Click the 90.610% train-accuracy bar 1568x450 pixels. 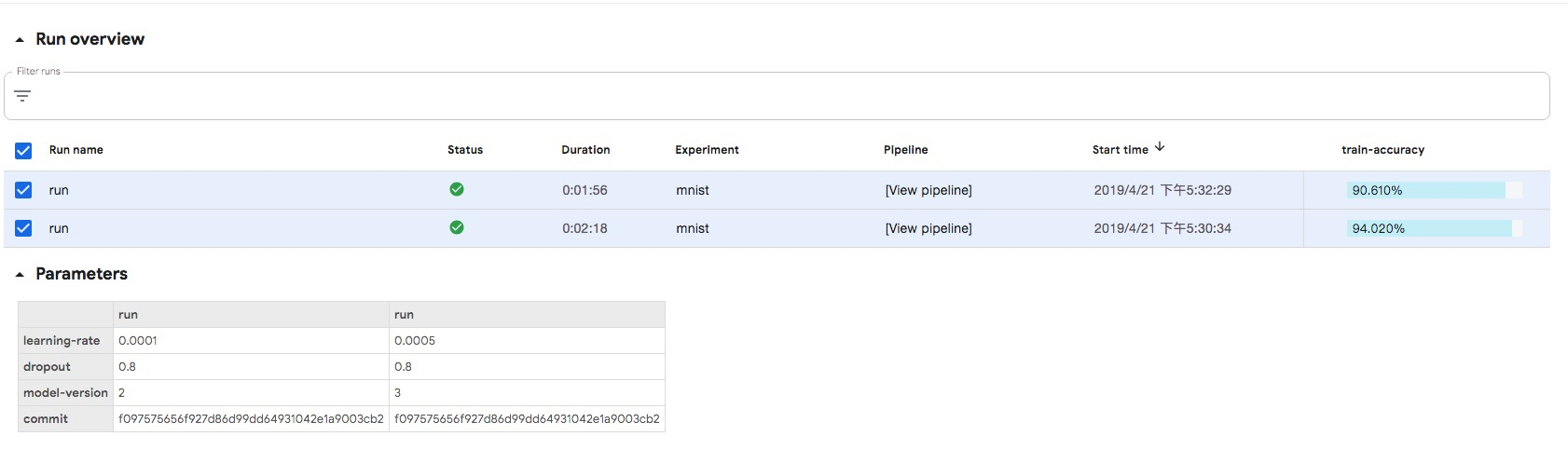tap(1425, 190)
